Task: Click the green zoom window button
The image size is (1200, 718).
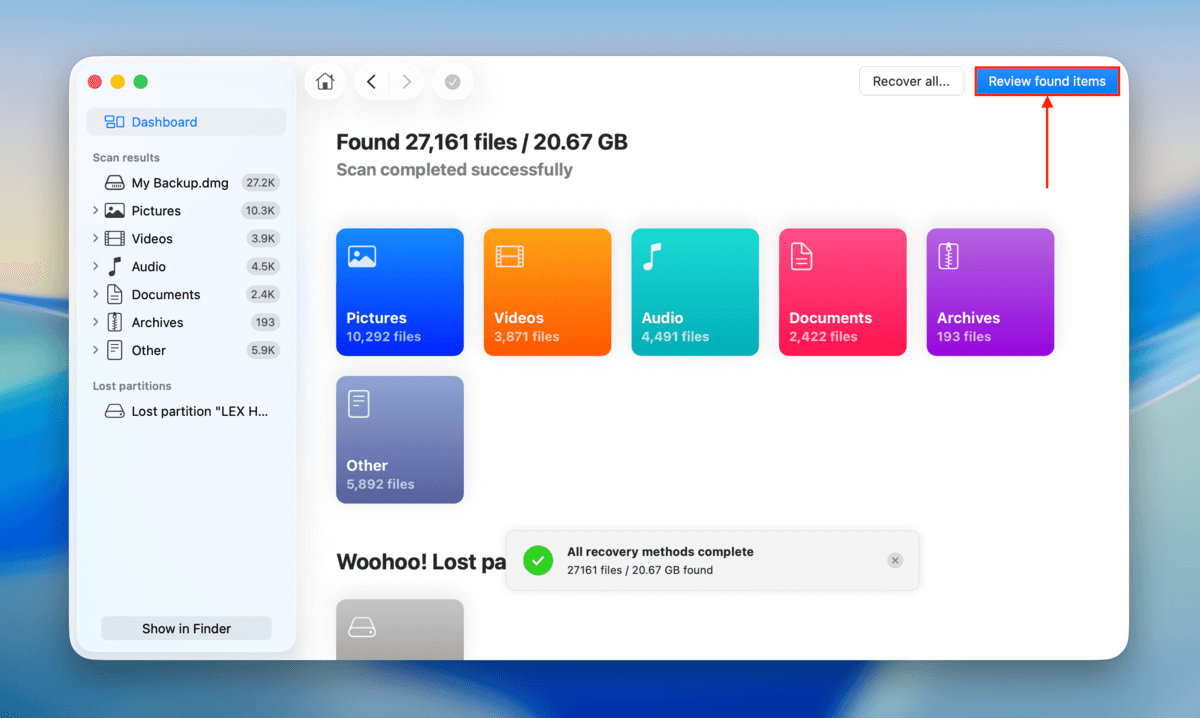Action: tap(141, 82)
